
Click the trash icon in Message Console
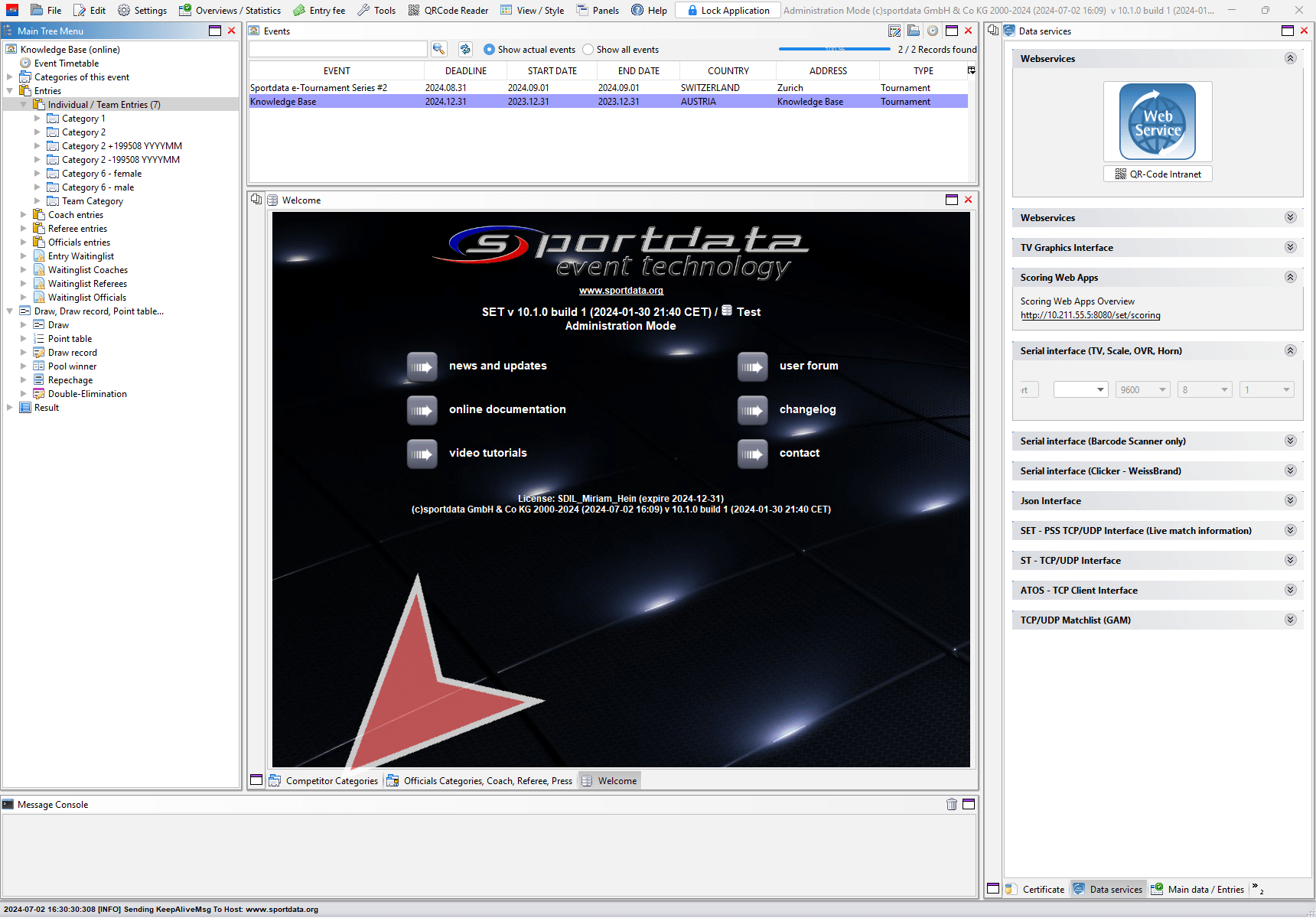click(x=951, y=804)
